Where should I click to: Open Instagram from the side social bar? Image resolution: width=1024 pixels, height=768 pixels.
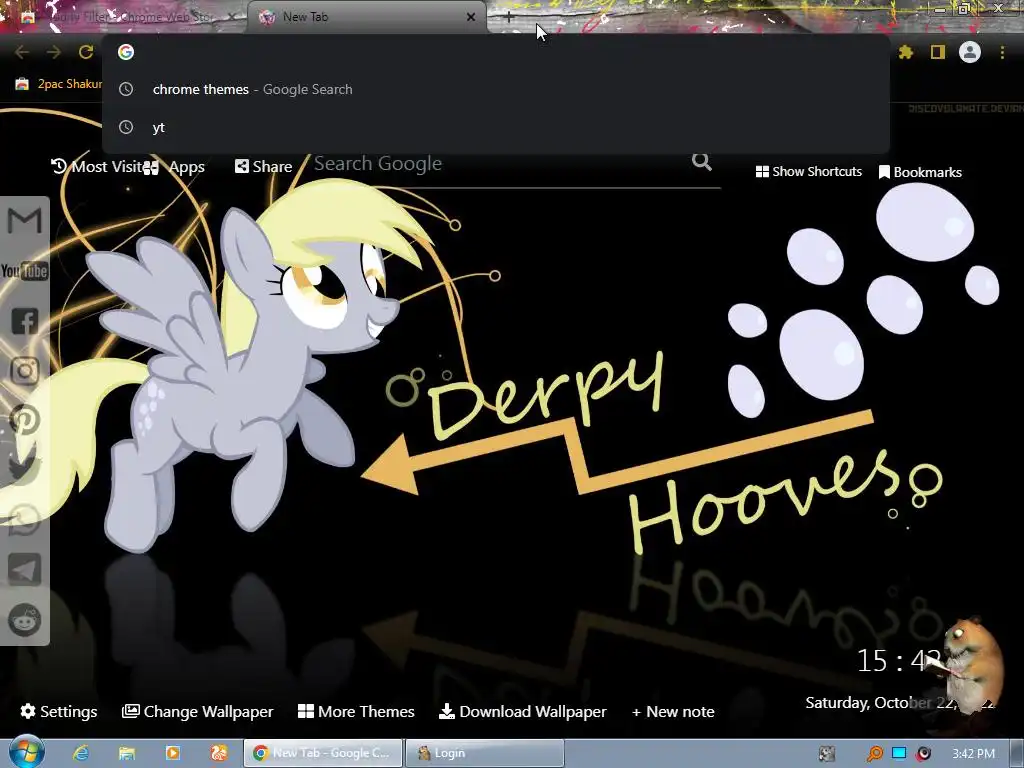(25, 371)
